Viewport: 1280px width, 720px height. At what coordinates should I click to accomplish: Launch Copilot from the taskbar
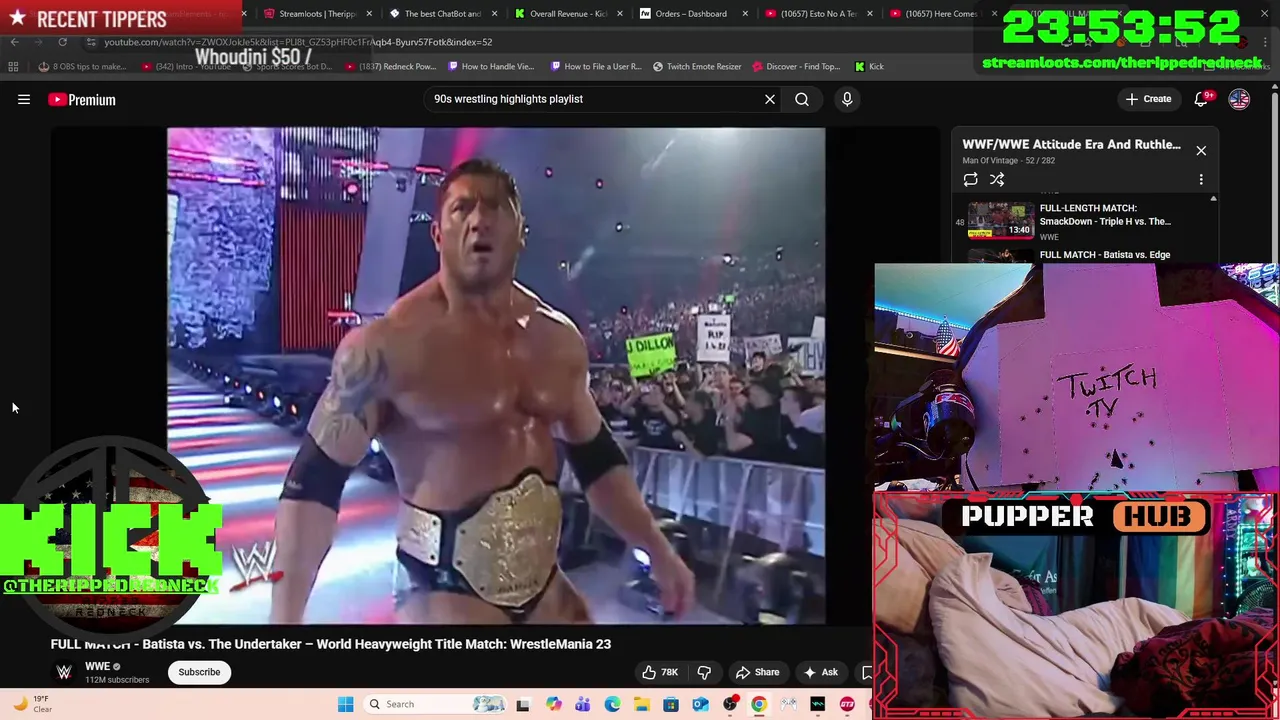553,704
